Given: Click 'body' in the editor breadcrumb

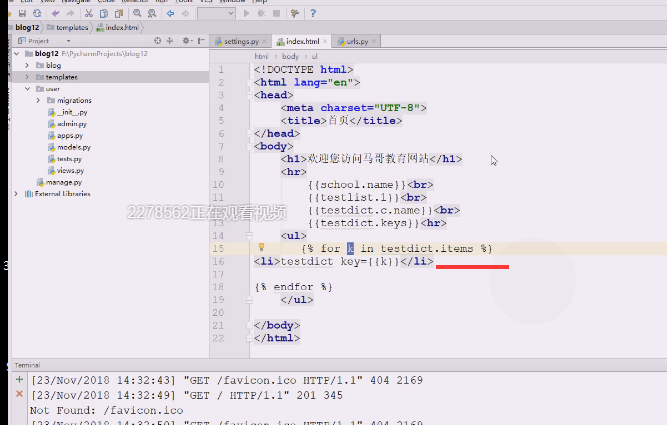Looking at the screenshot, I should click(x=290, y=56).
